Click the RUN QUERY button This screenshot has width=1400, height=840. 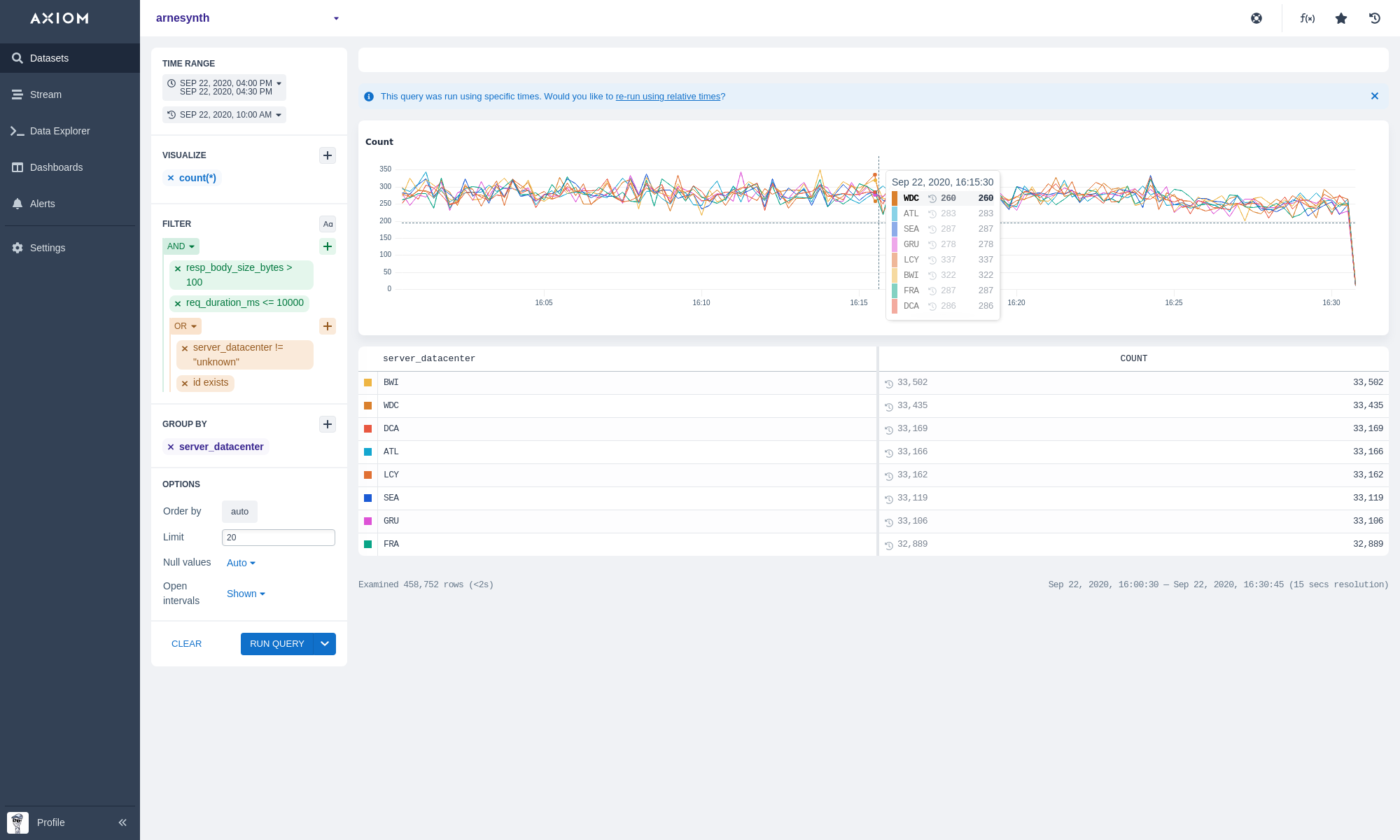(276, 644)
